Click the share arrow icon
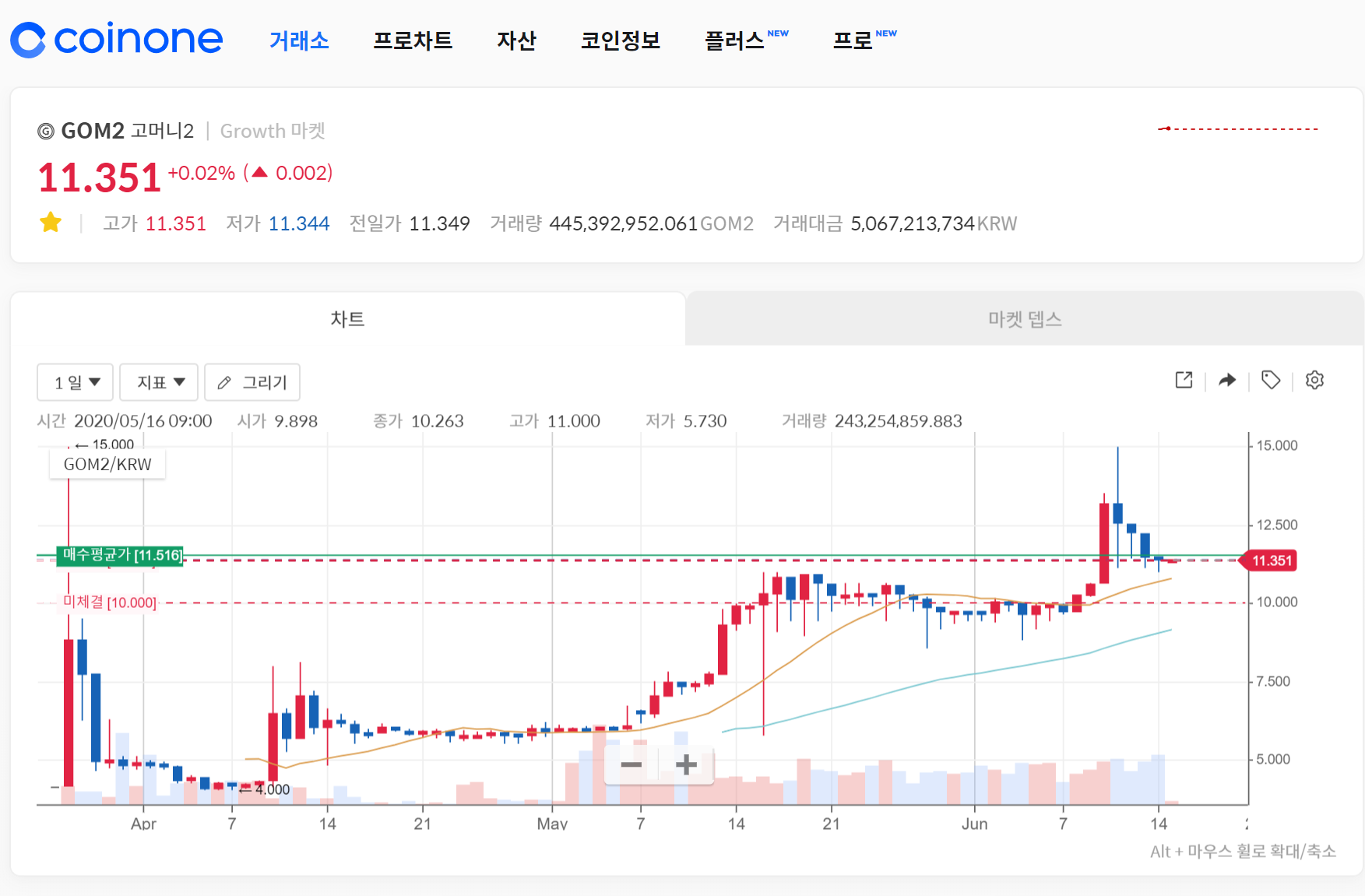The height and width of the screenshot is (896, 1365). coord(1227,380)
